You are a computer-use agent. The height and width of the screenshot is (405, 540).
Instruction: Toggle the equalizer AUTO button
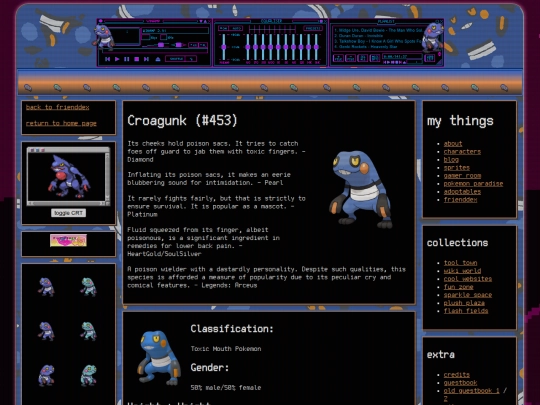[x=236, y=28]
